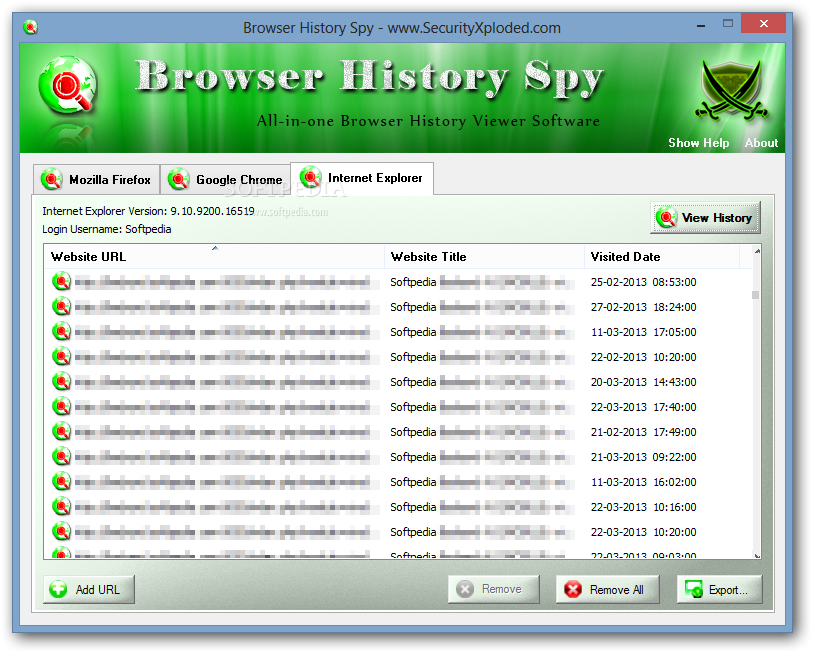Click the history list scrollbar thumb
The height and width of the screenshot is (653, 813).
[755, 295]
